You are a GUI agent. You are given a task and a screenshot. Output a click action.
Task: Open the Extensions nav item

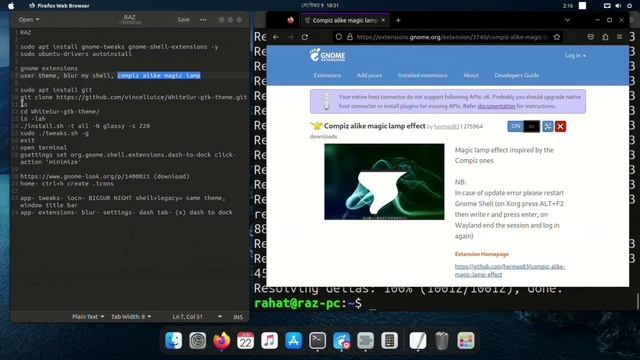pyautogui.click(x=327, y=76)
